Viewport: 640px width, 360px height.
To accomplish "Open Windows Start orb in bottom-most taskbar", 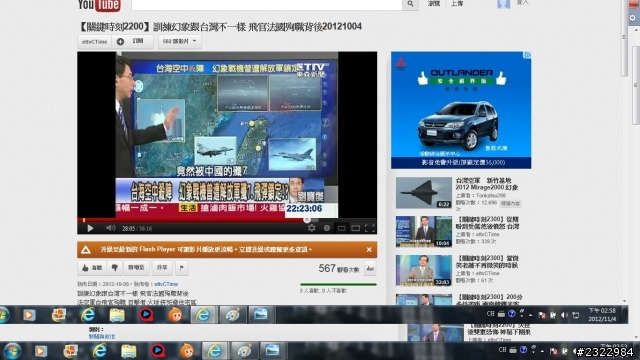I will (x=12, y=351).
